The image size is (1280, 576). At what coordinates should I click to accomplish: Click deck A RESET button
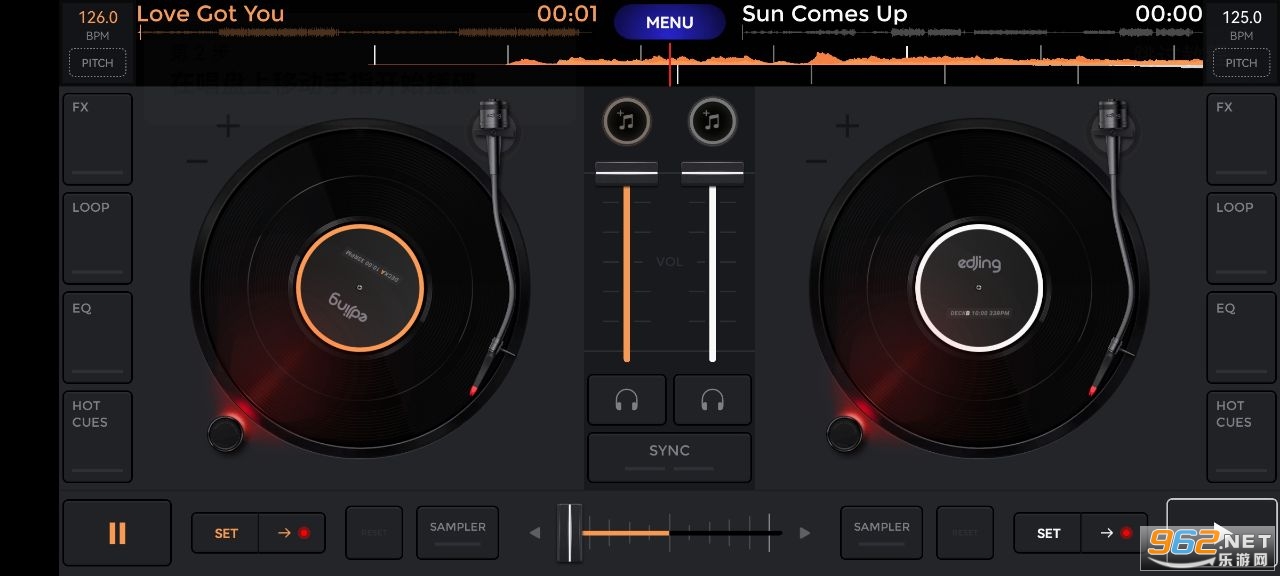[x=374, y=532]
